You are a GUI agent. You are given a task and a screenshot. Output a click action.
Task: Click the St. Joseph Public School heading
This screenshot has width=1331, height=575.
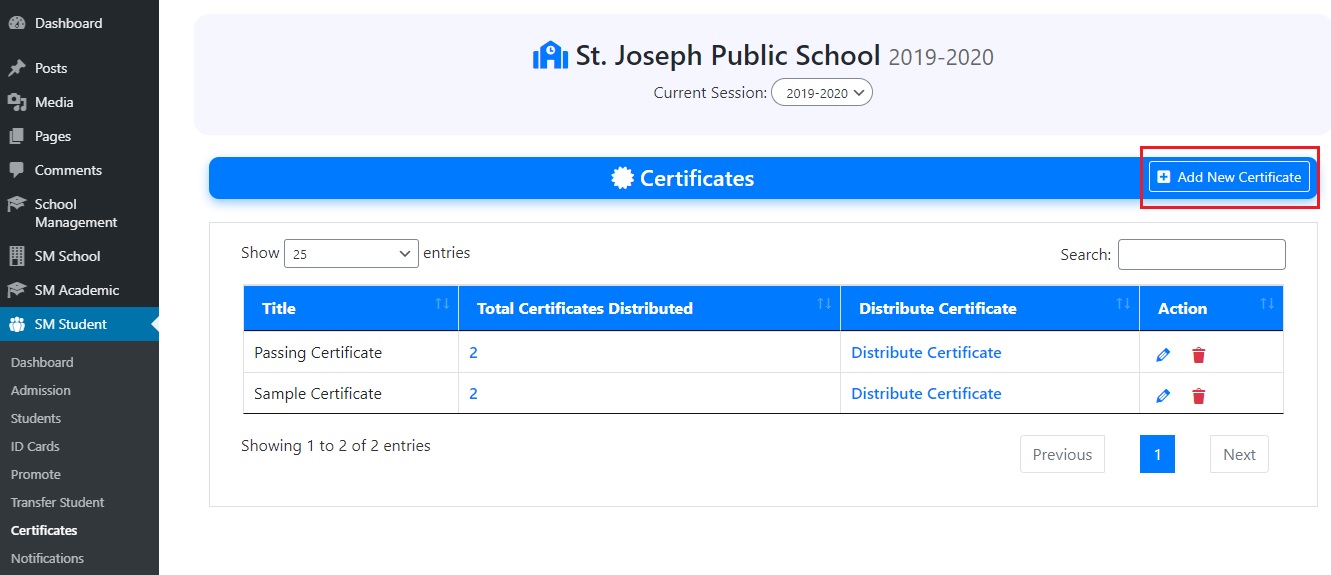coord(728,55)
